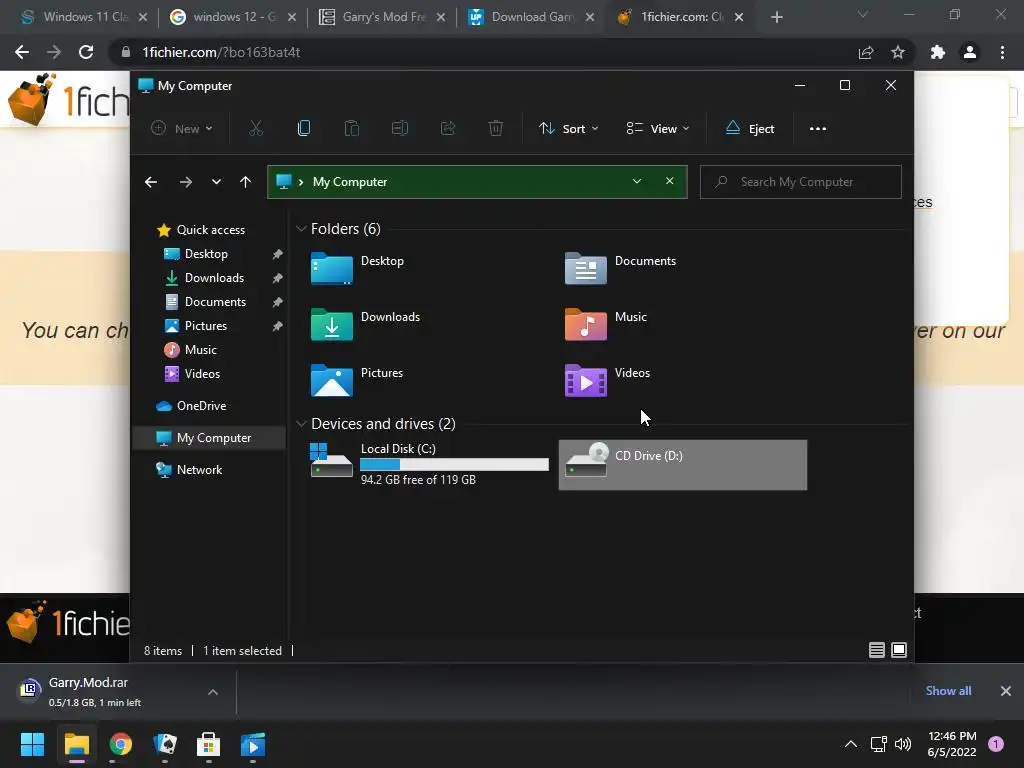1024x768 pixels.
Task: Reload the 1fichier page in Chrome
Action: [x=86, y=52]
